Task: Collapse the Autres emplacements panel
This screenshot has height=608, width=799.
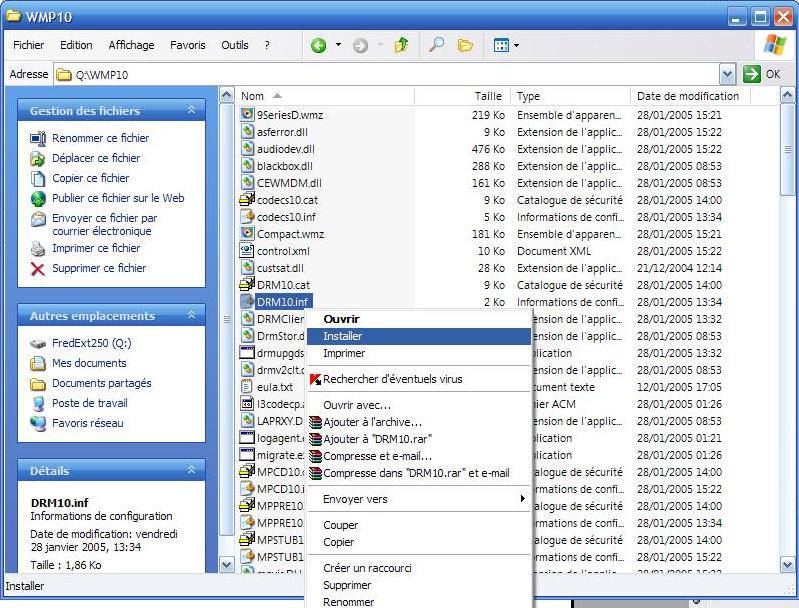Action: [x=192, y=315]
